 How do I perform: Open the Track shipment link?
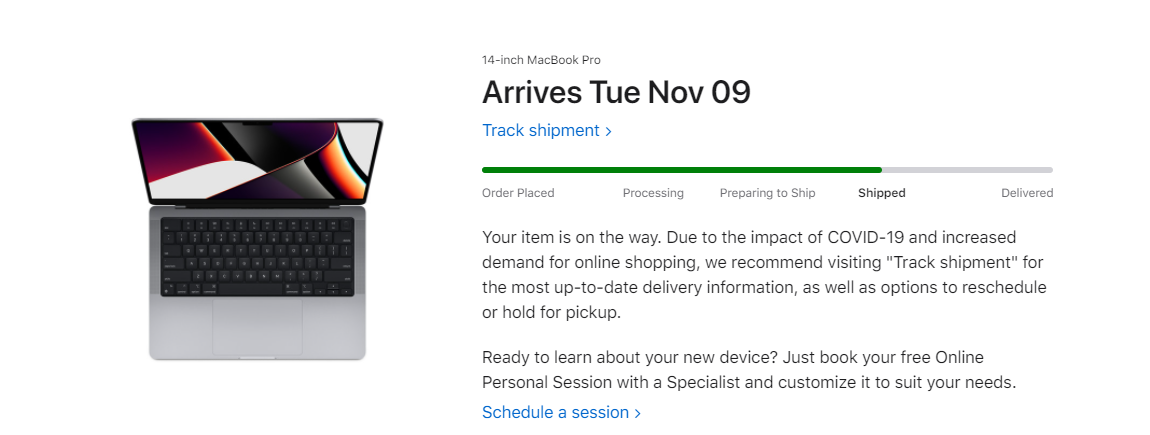541,131
